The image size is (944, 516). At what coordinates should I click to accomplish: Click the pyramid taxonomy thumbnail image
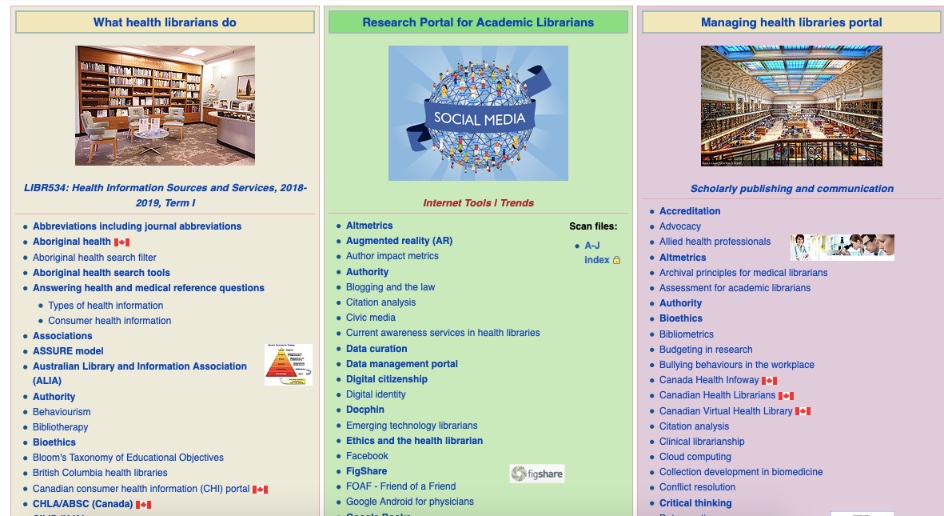[288, 365]
